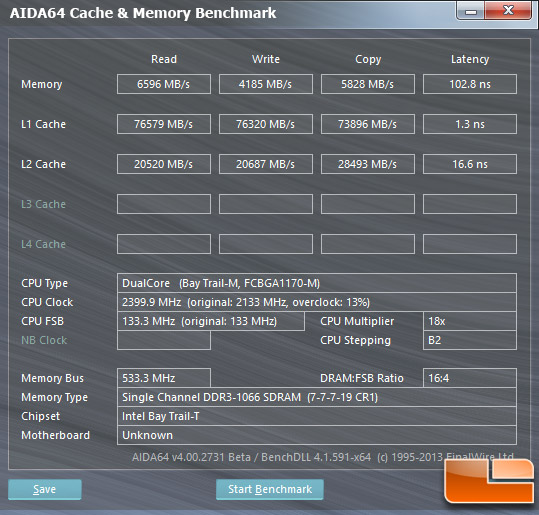
Task: Click the AIDA64 Cache & Memory Benchmark title
Action: [143, 13]
